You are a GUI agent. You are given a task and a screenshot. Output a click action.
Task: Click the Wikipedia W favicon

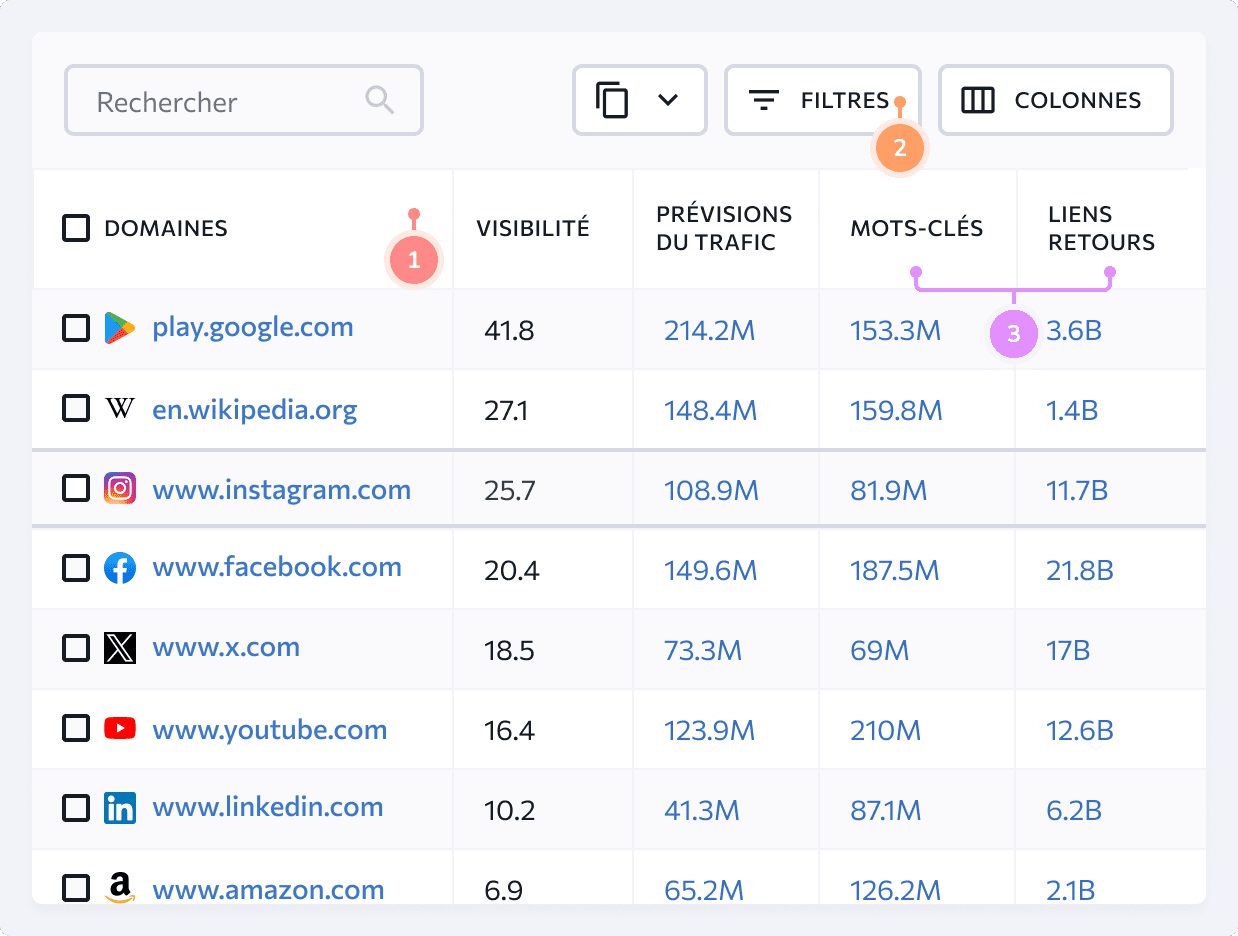119,408
